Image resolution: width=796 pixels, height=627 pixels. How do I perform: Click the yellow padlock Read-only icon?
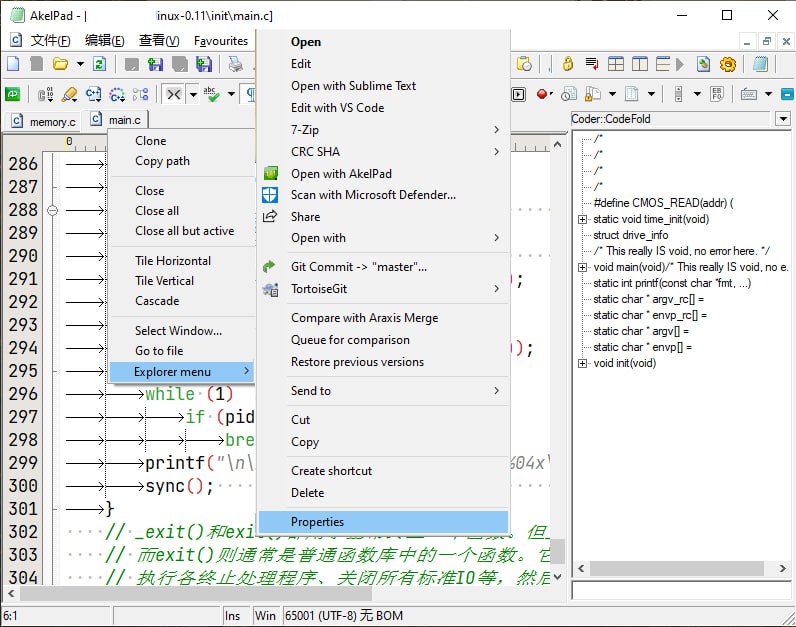[568, 64]
